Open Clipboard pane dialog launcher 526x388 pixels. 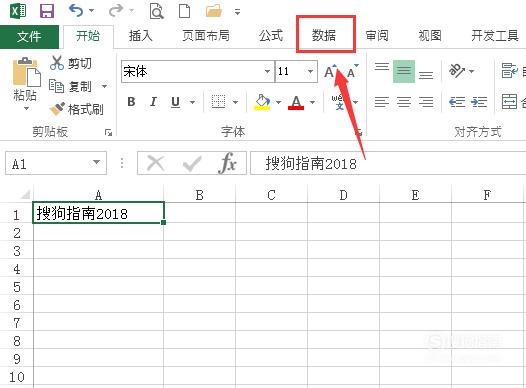(108, 133)
